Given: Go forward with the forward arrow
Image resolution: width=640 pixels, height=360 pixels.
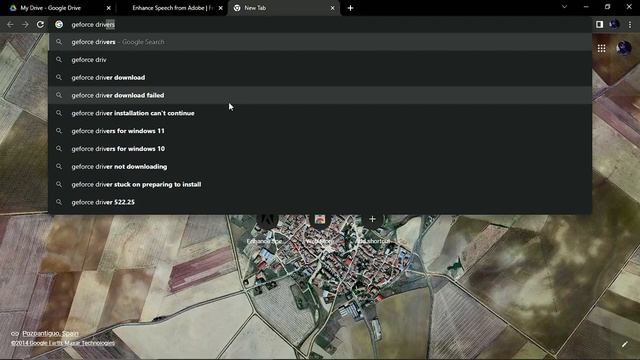Looking at the screenshot, I should coord(25,24).
